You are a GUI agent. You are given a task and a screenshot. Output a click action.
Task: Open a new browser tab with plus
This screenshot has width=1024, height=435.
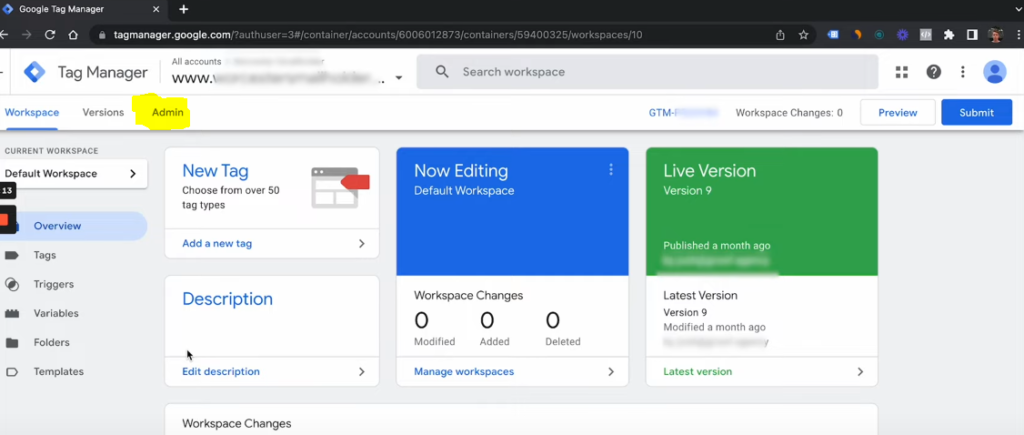[x=184, y=9]
